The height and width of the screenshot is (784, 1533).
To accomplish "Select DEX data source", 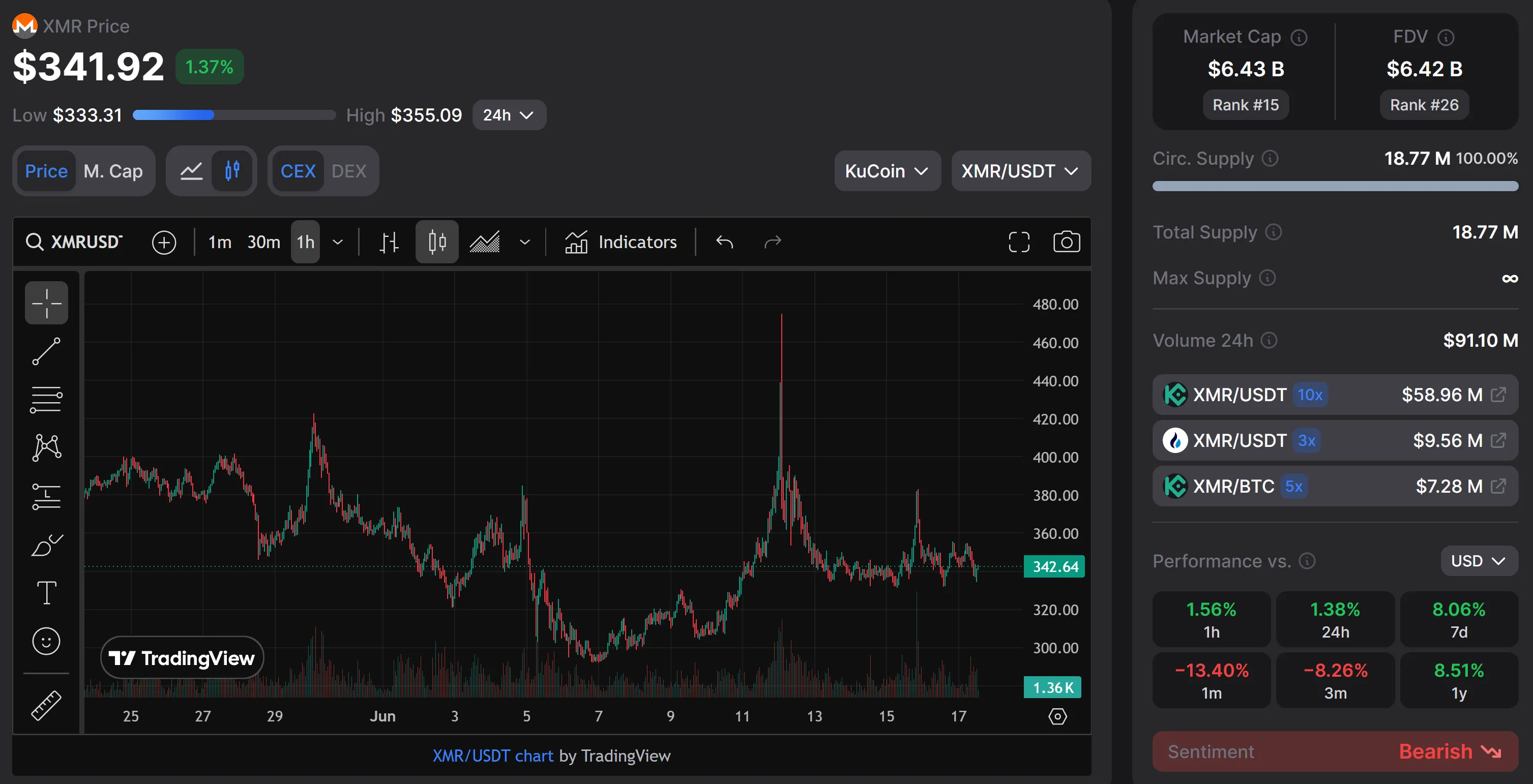I will (349, 171).
